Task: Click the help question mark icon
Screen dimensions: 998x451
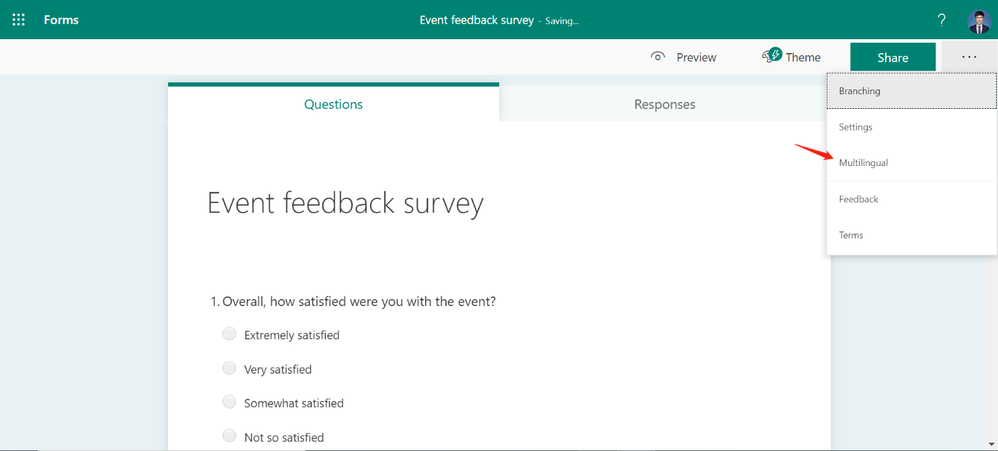Action: click(x=941, y=20)
